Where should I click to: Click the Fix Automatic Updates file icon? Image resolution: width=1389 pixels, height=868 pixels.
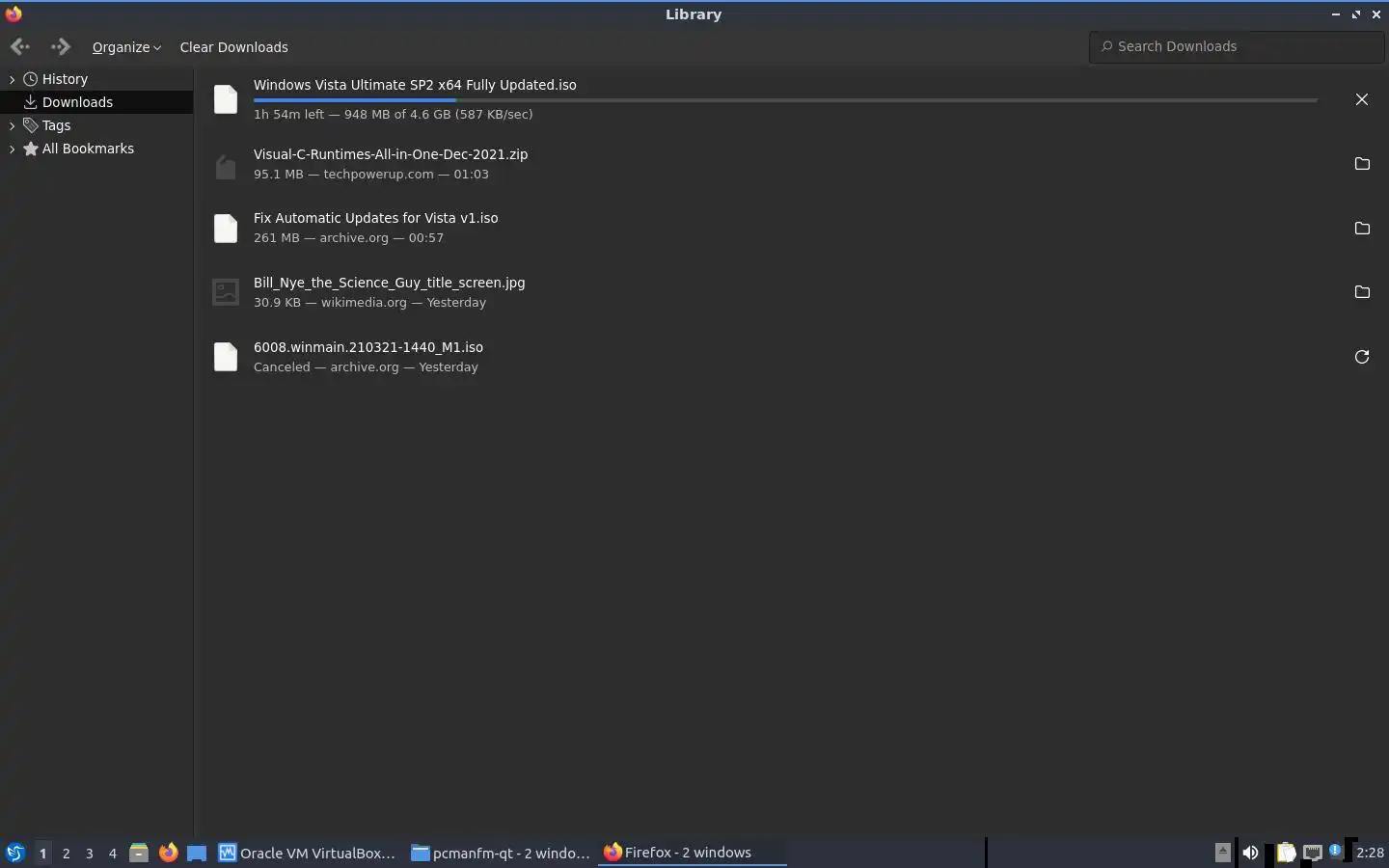point(225,229)
